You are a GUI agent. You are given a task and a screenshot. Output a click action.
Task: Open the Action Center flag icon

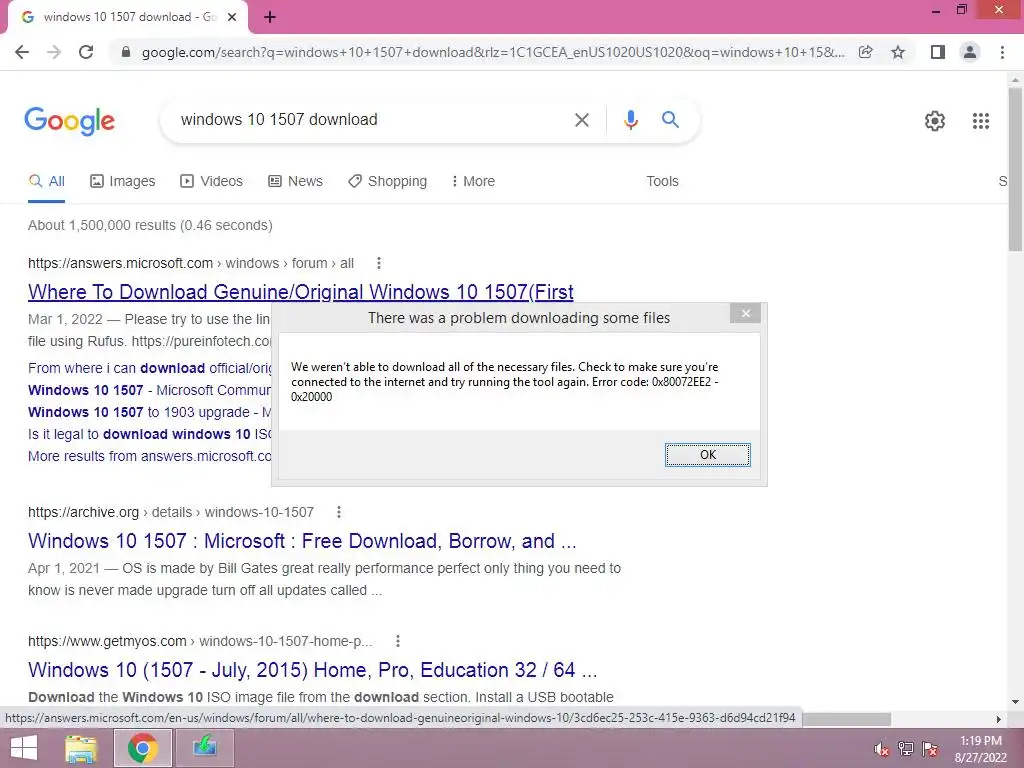[929, 749]
